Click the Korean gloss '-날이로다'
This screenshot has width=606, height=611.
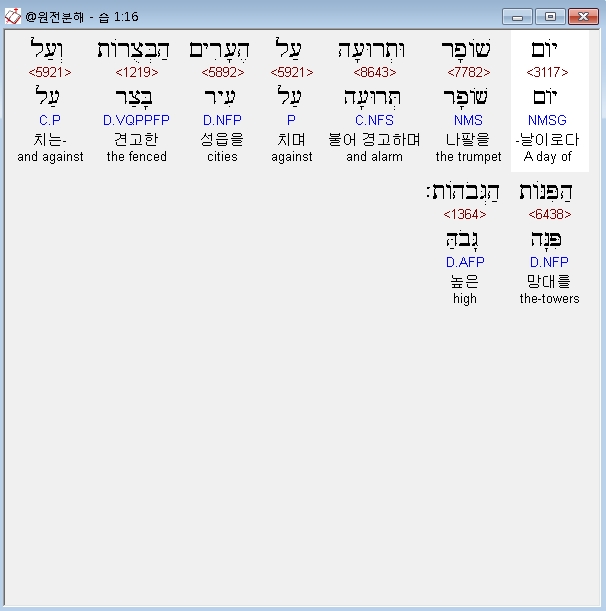(547, 140)
